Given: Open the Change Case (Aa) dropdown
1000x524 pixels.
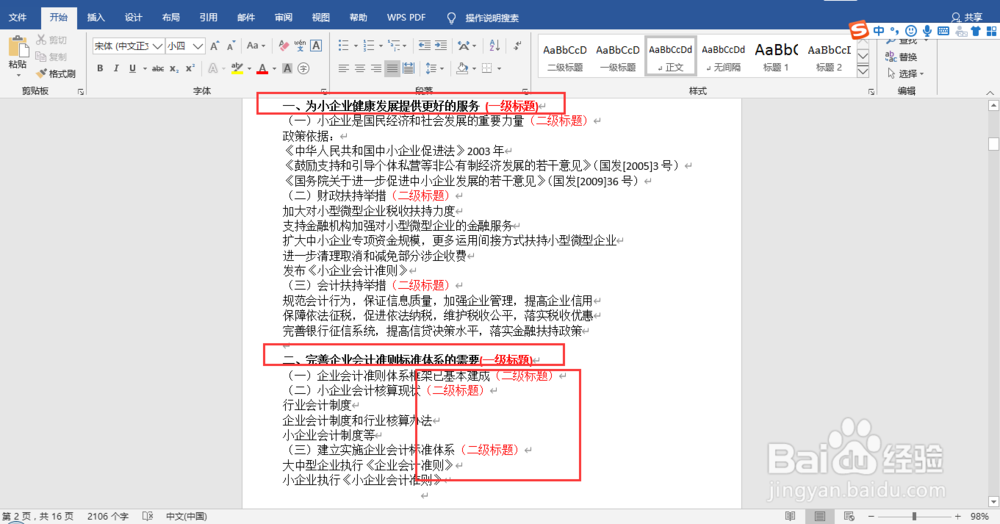Looking at the screenshot, I should 256,46.
